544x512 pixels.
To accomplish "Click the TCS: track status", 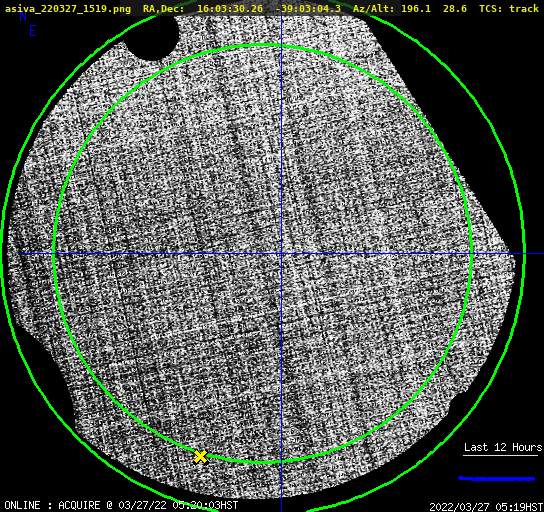I will coord(509,9).
